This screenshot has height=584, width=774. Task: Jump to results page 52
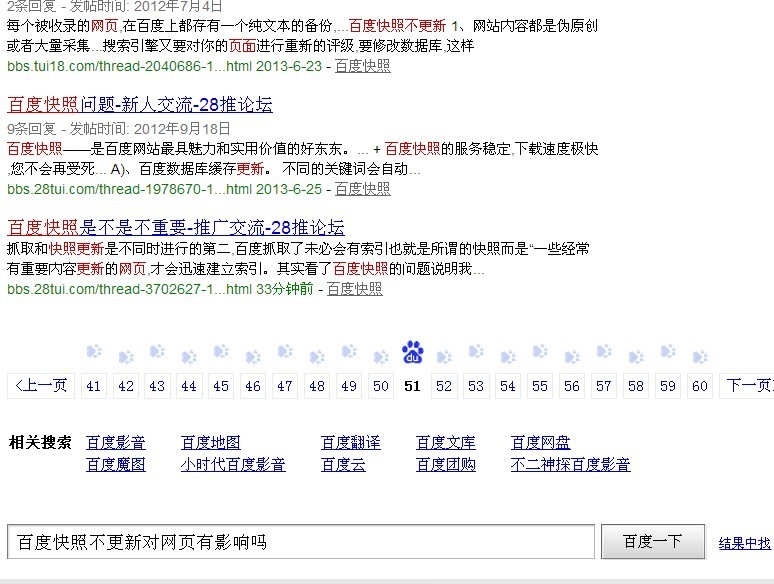444,386
